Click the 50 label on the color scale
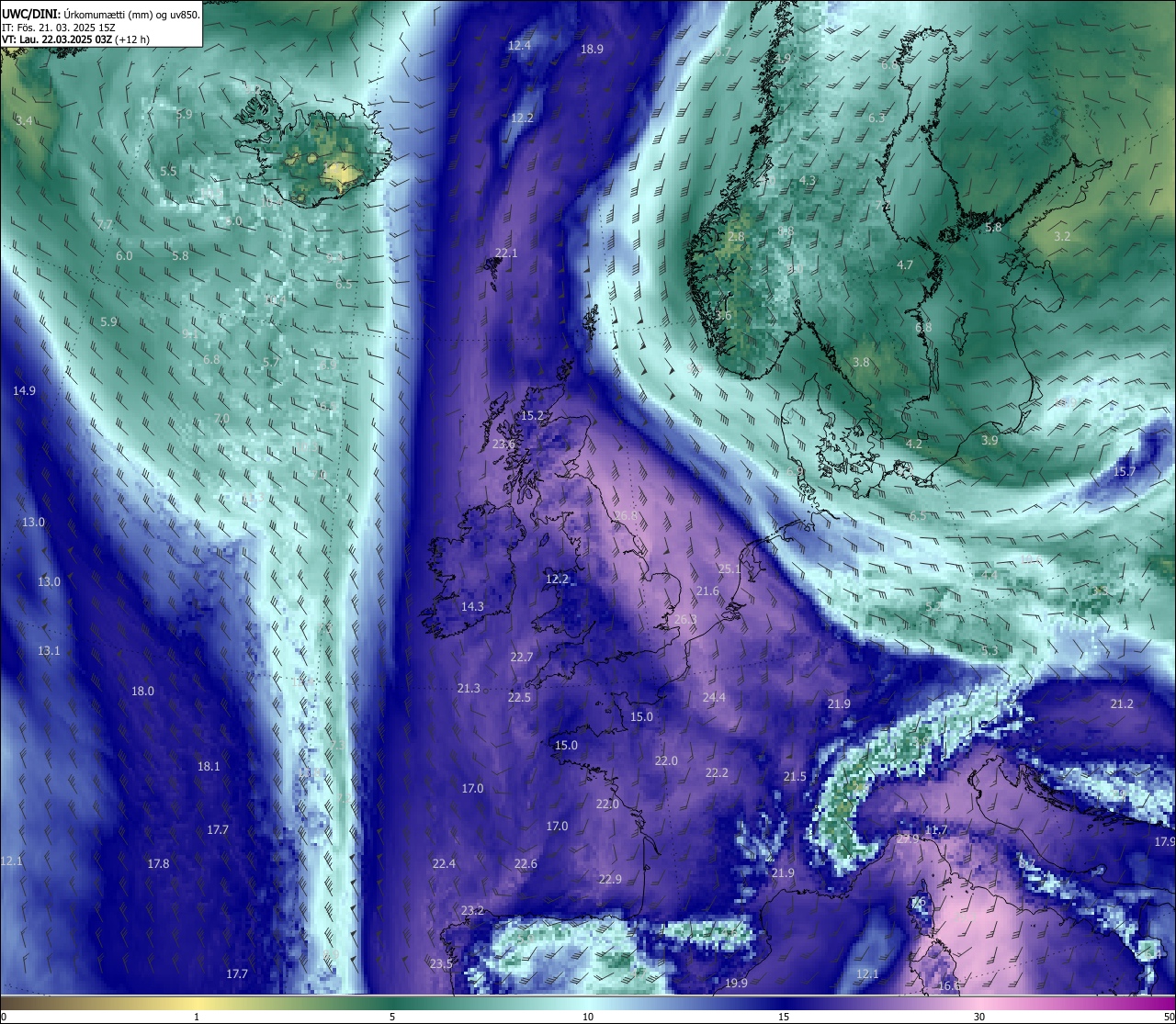This screenshot has width=1176, height=1024. [1169, 1017]
